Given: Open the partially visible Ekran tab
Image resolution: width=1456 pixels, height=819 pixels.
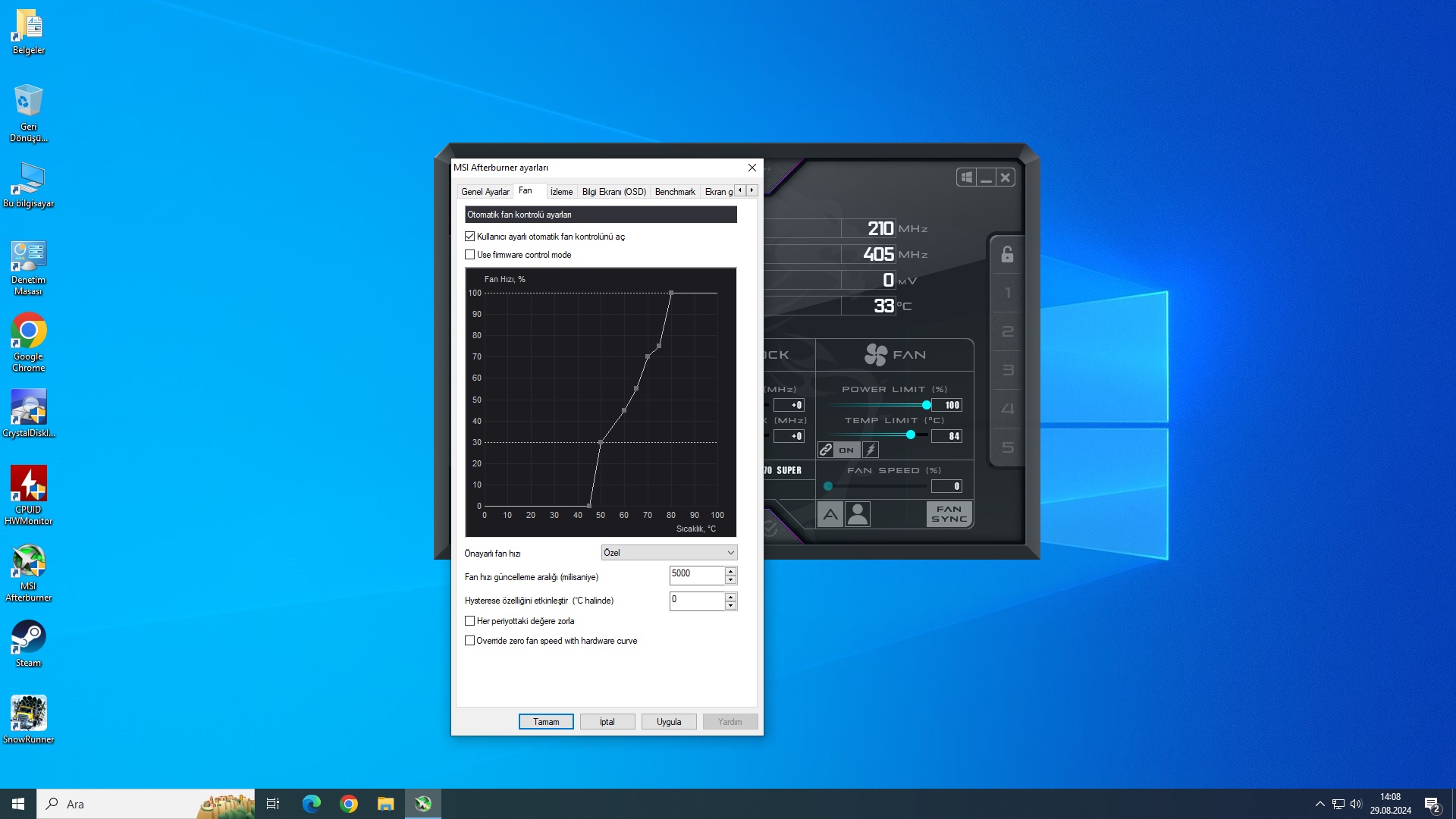Looking at the screenshot, I should pos(717,192).
